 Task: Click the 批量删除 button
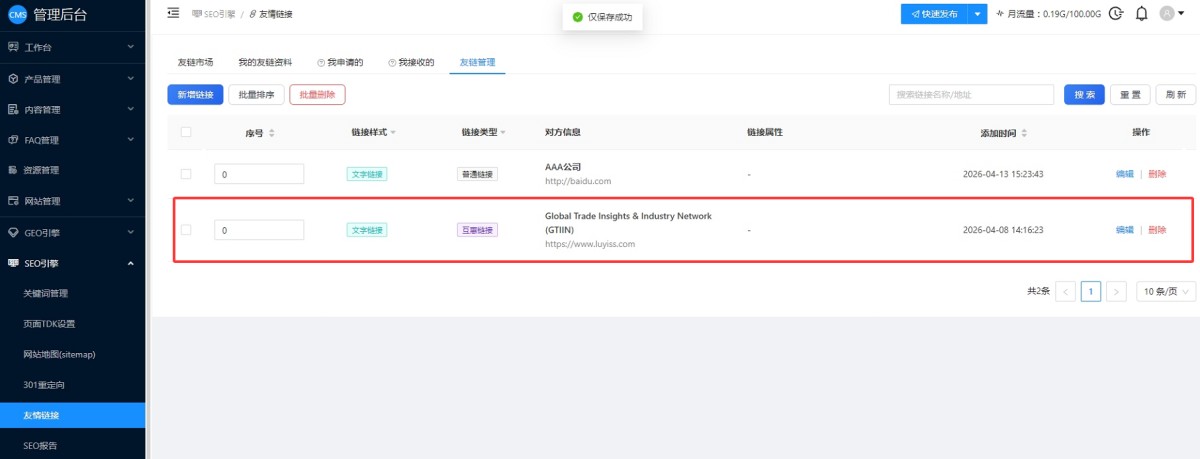317,95
